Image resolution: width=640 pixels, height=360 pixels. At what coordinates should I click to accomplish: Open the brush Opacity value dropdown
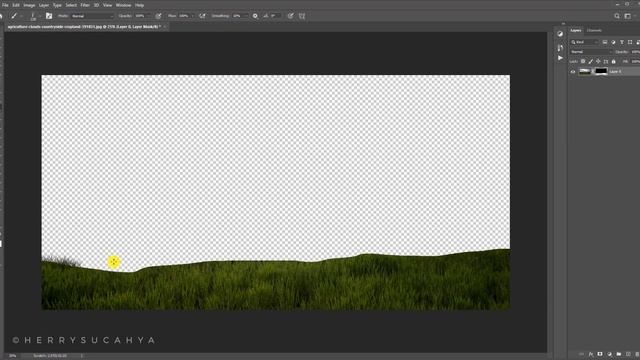coord(142,16)
